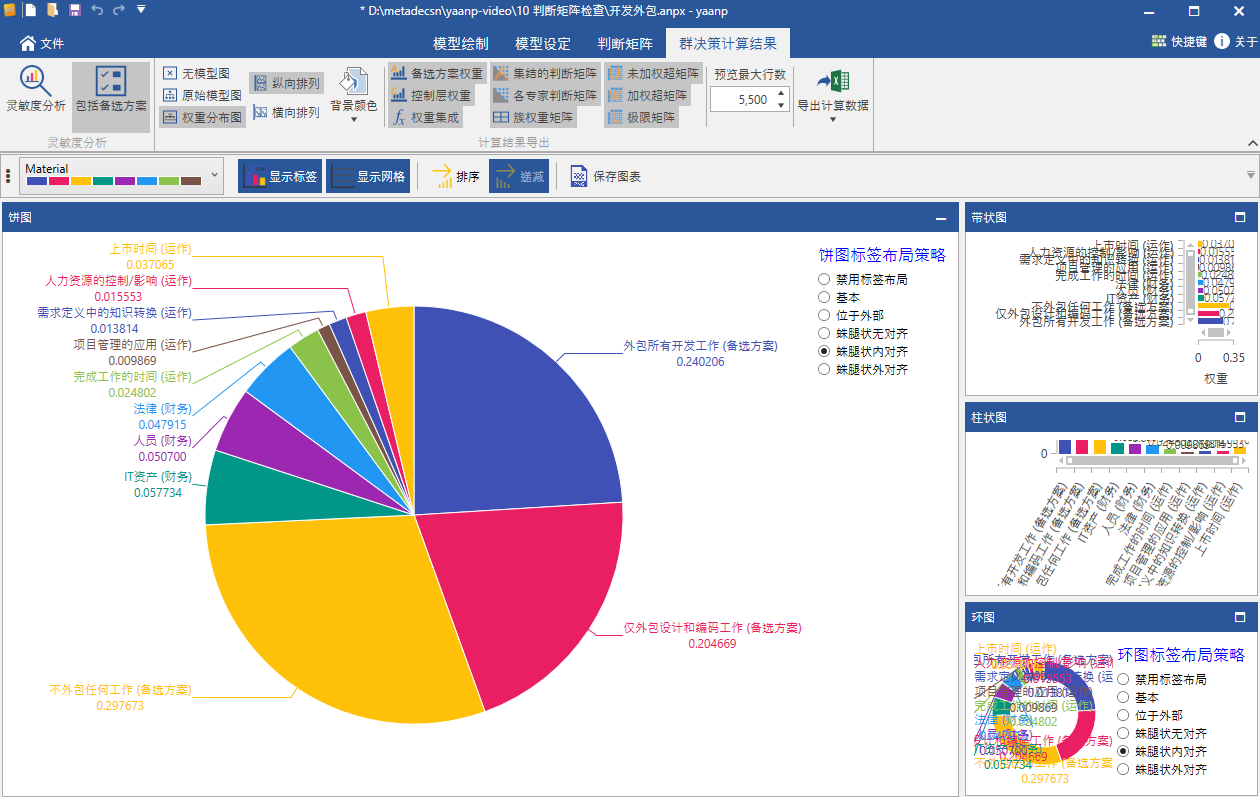
Task: Minimize the 饼图 panel
Action: click(940, 217)
